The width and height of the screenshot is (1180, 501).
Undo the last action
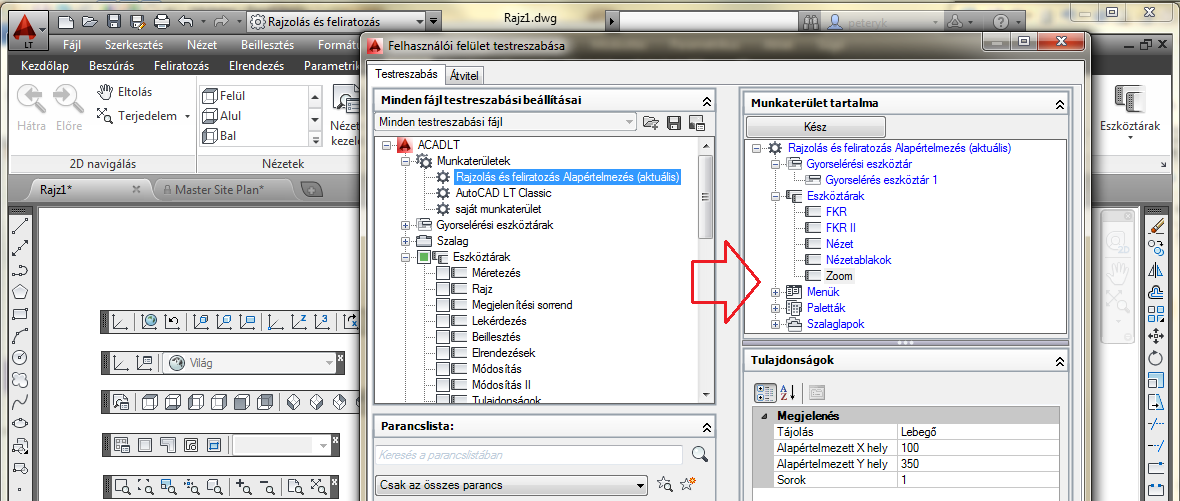pos(186,22)
